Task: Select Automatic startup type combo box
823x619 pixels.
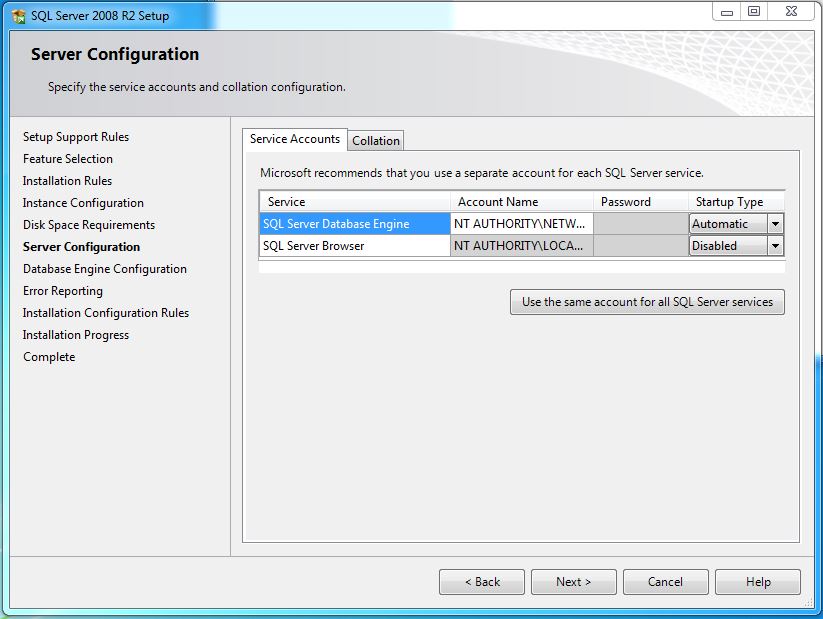Action: [730, 223]
